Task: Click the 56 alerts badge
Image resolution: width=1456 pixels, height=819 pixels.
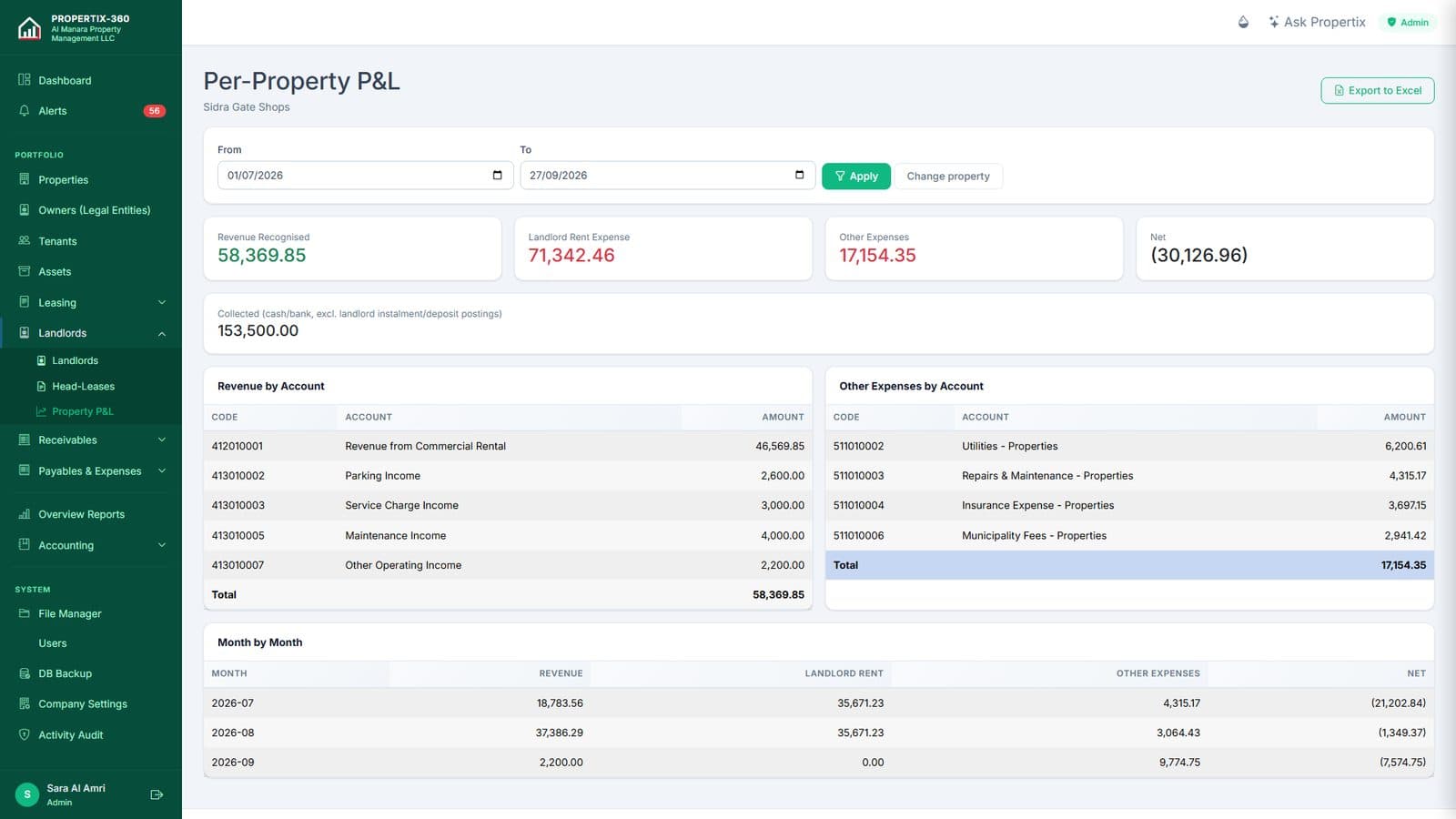Action: click(155, 111)
